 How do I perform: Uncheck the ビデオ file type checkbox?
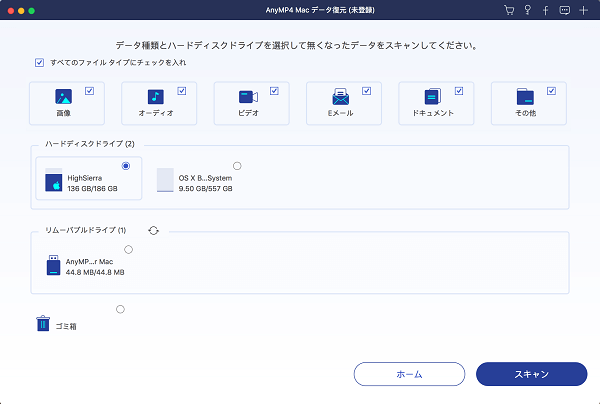274,91
